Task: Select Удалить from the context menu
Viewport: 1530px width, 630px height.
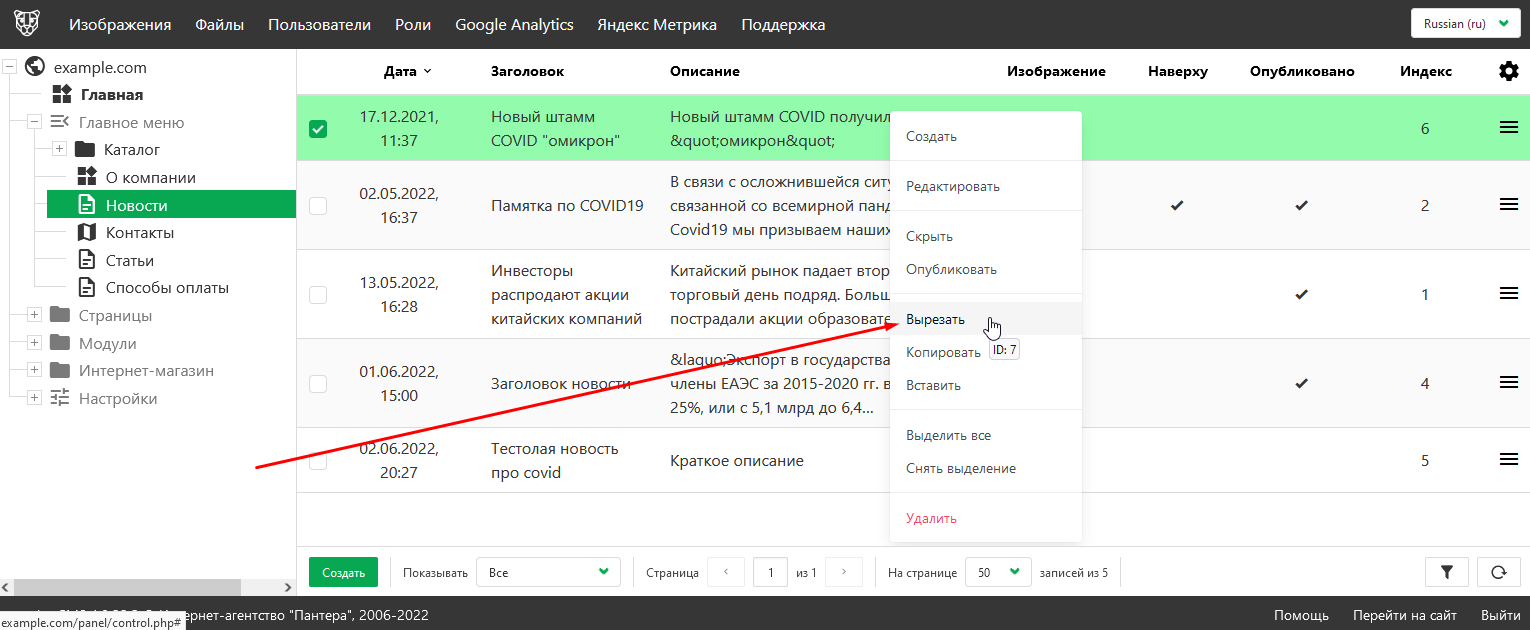Action: 931,518
